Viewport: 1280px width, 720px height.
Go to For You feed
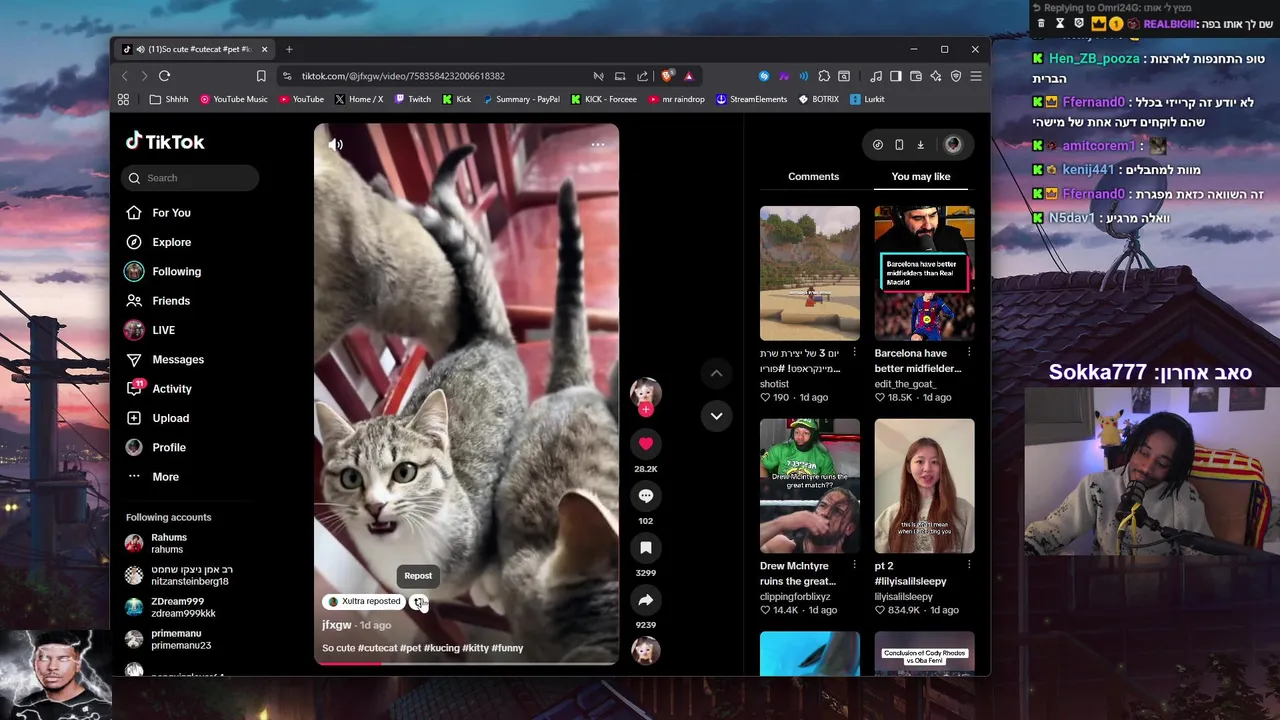[x=171, y=213]
